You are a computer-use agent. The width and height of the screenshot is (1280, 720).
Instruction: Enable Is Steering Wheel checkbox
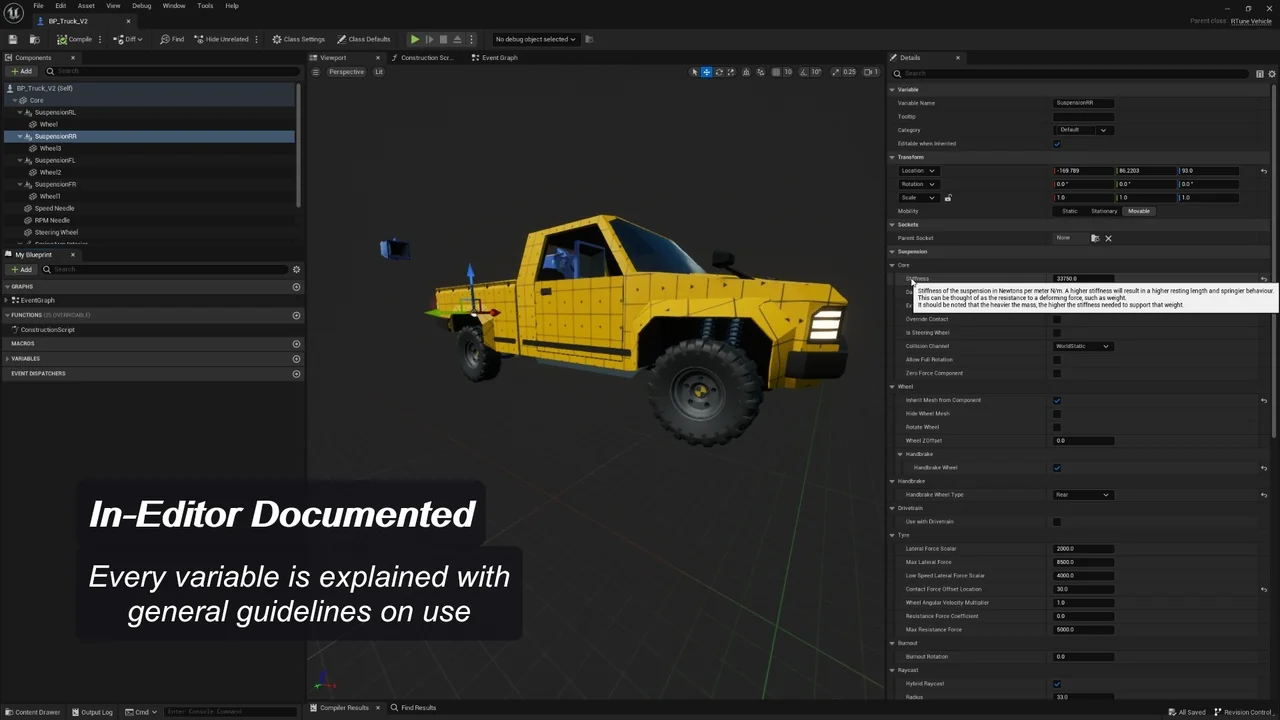pyautogui.click(x=1057, y=333)
